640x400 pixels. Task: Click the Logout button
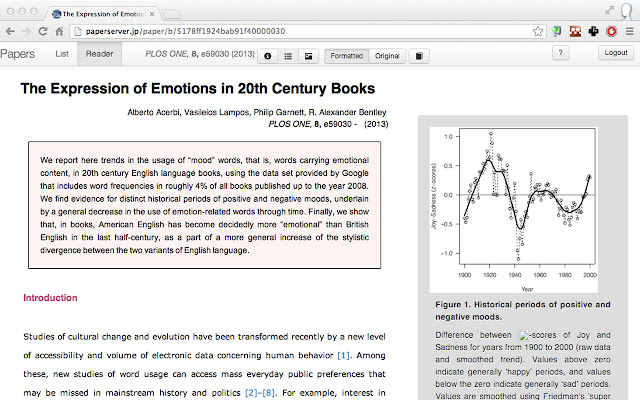click(x=616, y=53)
